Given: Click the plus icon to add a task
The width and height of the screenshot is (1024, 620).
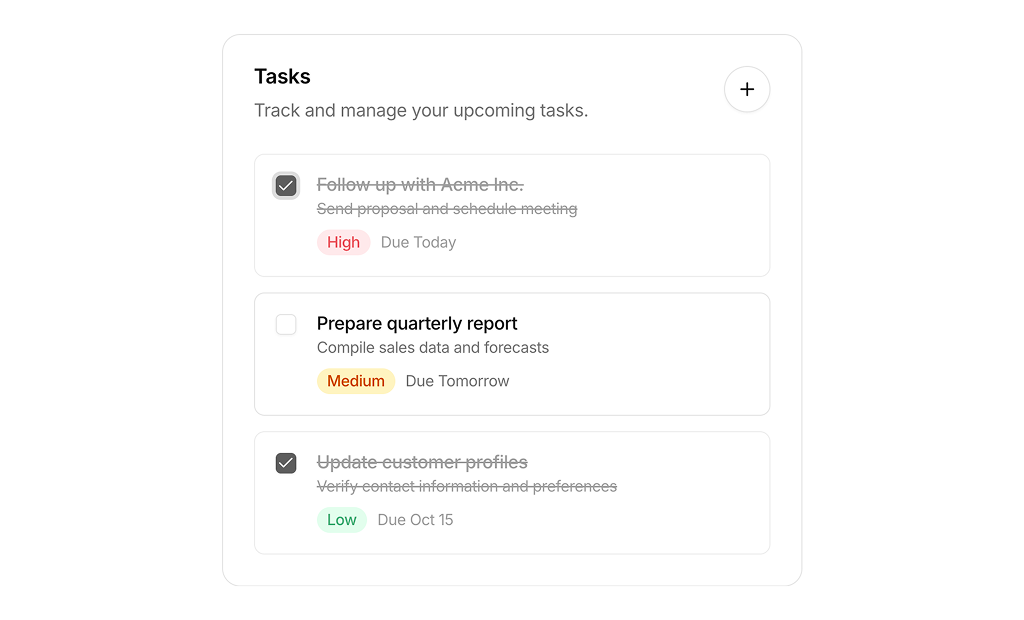Looking at the screenshot, I should pyautogui.click(x=747, y=89).
